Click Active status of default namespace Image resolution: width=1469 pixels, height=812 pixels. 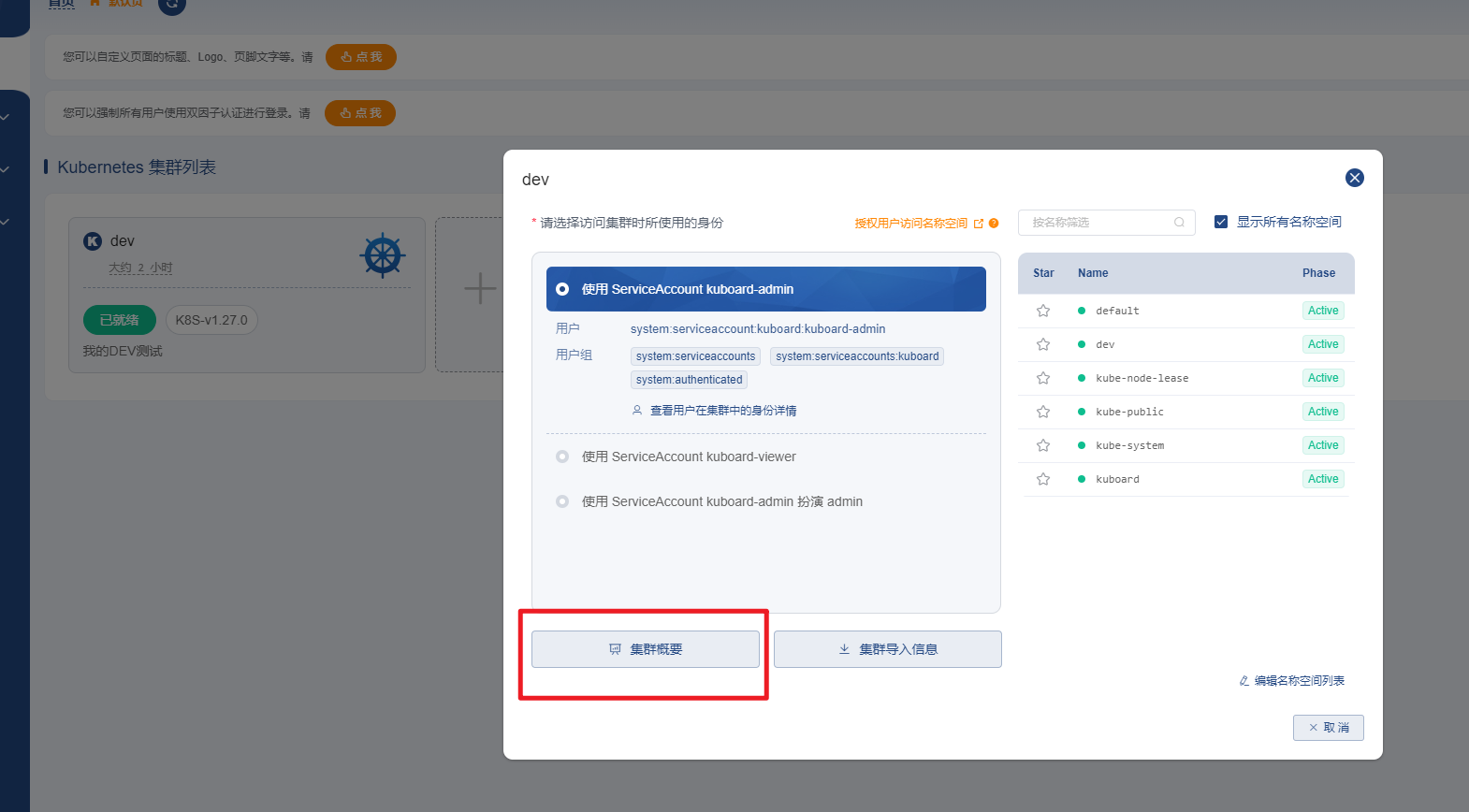point(1323,311)
